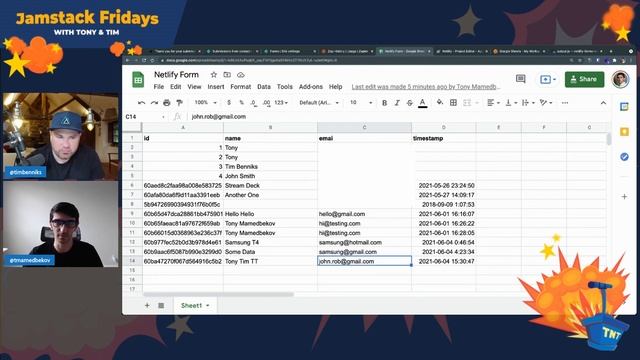Select the hello@gmail.com cell
Screen dimensions: 640x360
pyautogui.click(x=364, y=214)
